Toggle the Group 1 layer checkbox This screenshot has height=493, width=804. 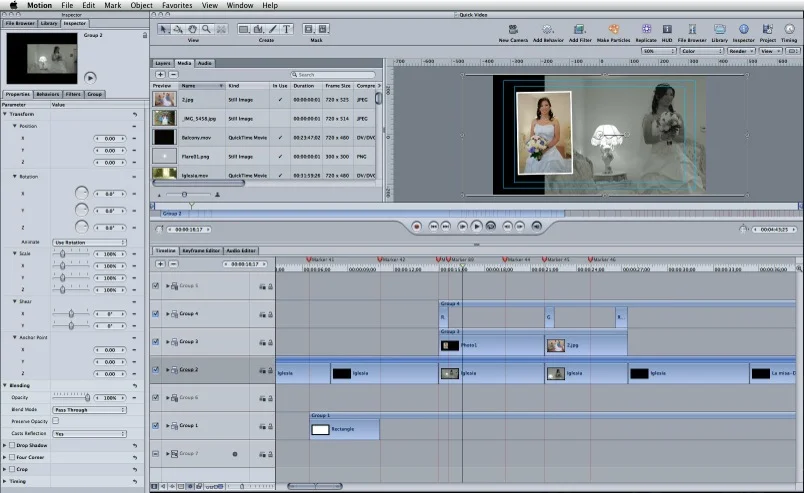[x=155, y=425]
